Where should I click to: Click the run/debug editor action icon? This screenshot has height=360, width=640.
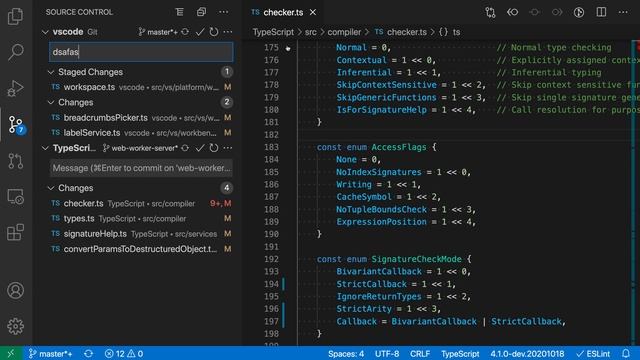579,12
